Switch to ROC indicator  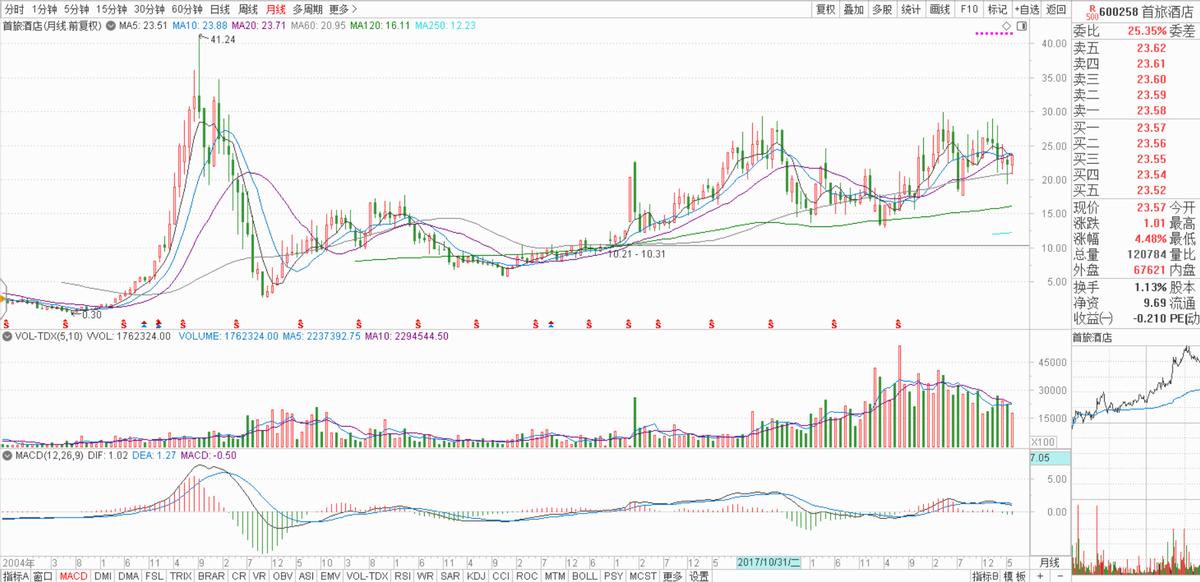pos(527,576)
